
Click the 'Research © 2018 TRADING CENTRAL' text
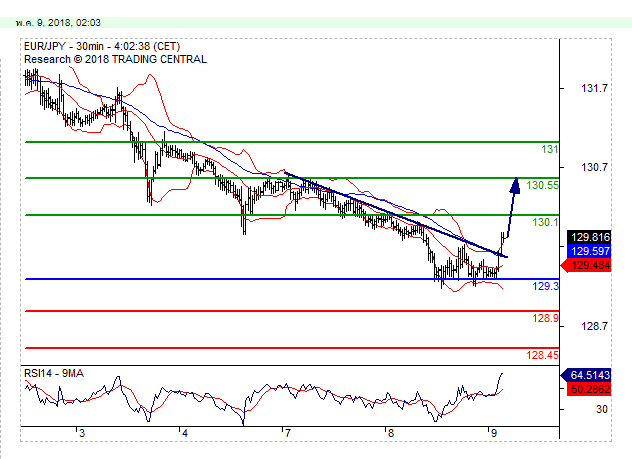(115, 59)
